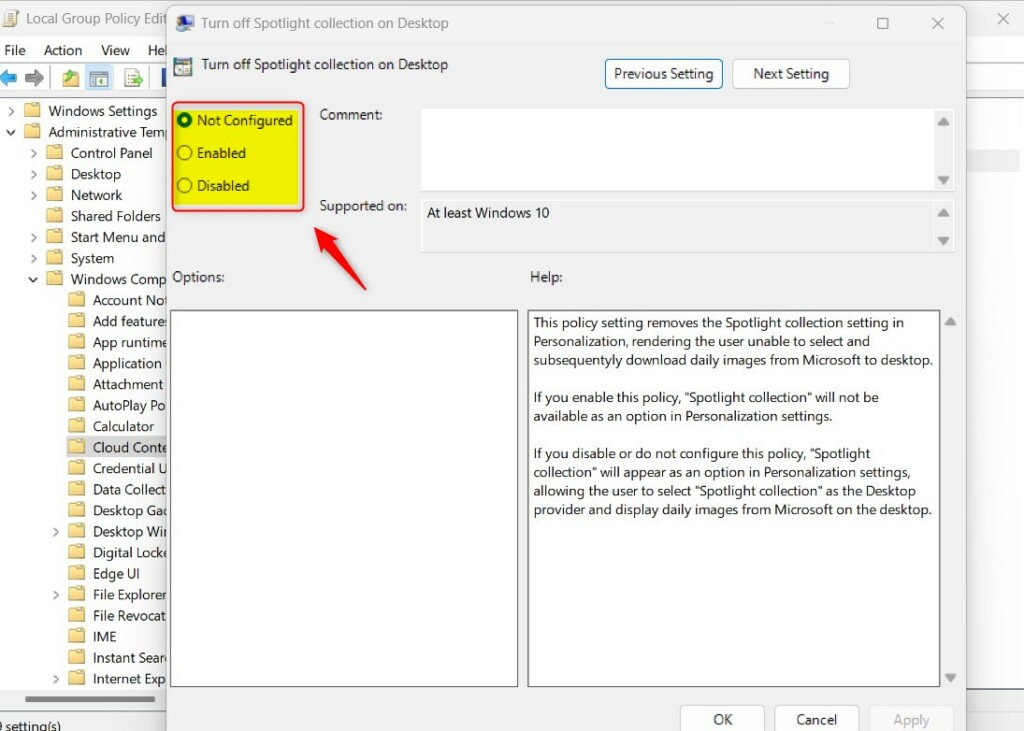Open the File menu
Screen dimensions: 1024x731
pos(14,50)
